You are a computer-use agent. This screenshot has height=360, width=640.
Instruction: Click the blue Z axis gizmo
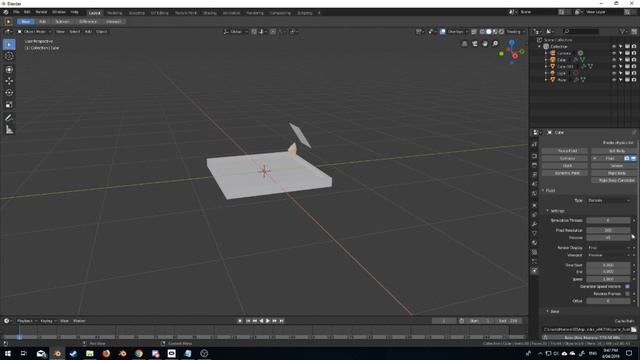[511, 42]
